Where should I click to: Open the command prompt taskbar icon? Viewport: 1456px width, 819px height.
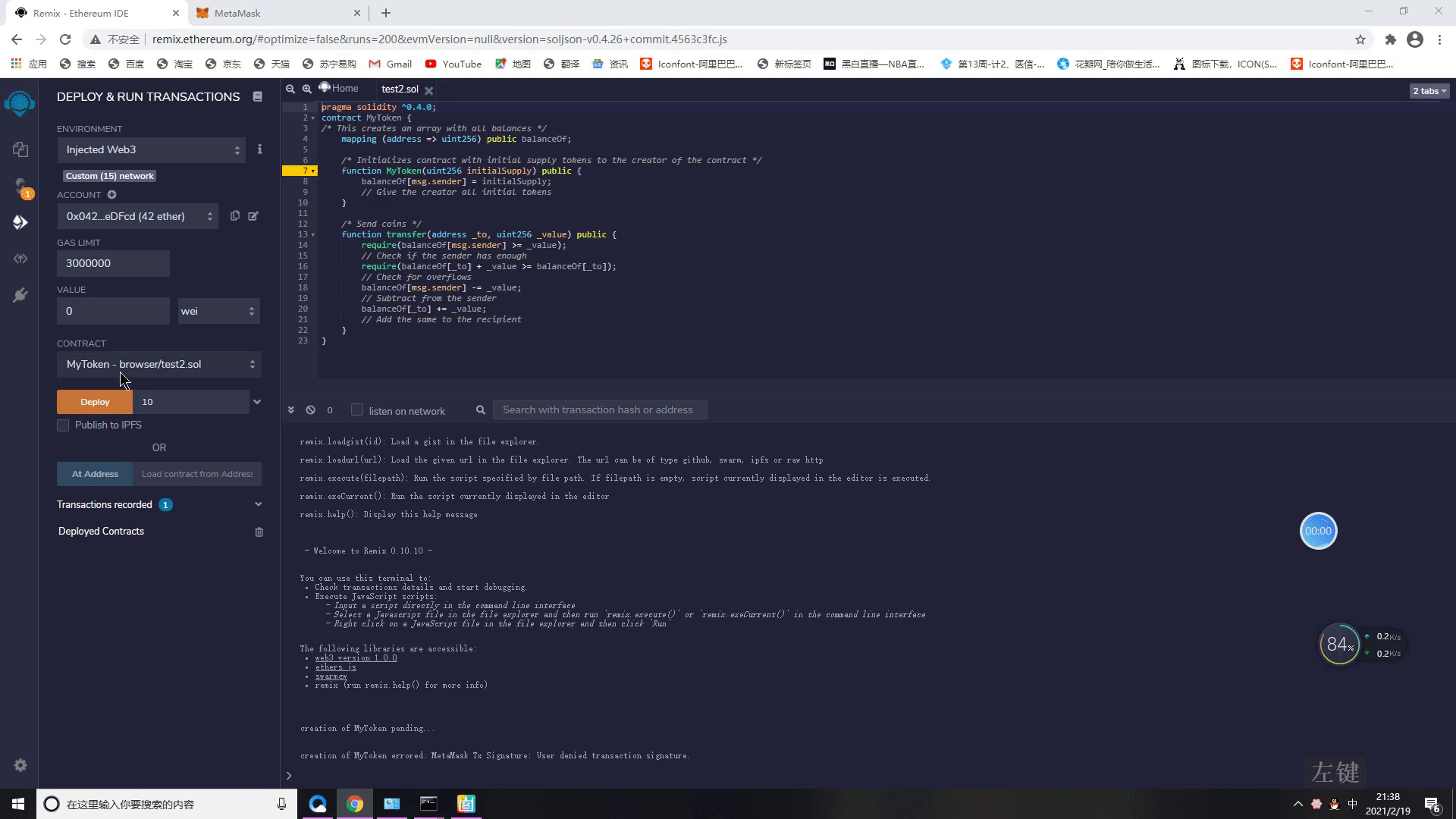[428, 804]
